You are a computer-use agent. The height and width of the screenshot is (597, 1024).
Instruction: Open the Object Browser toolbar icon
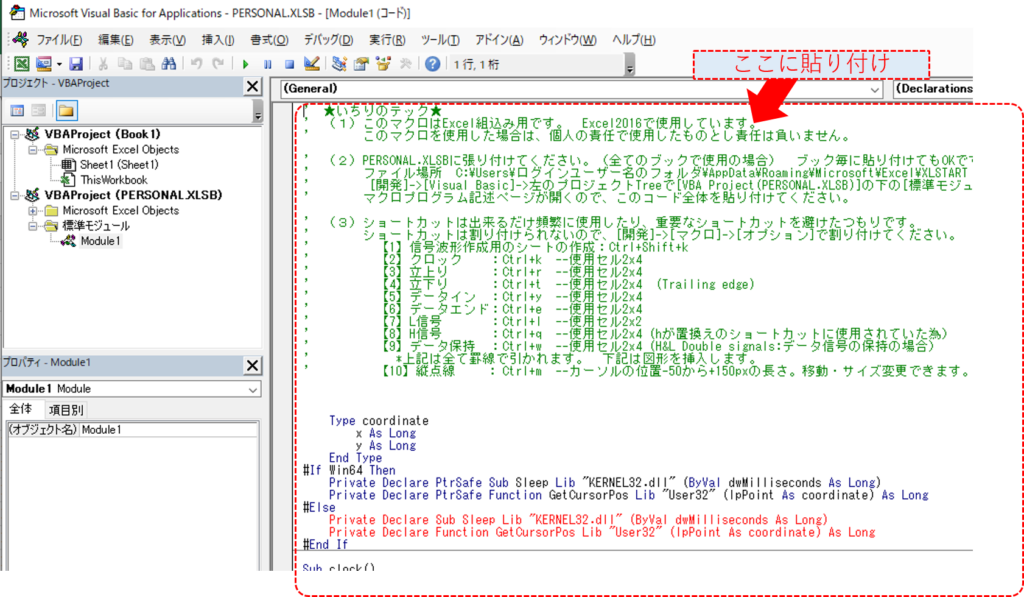pos(383,63)
